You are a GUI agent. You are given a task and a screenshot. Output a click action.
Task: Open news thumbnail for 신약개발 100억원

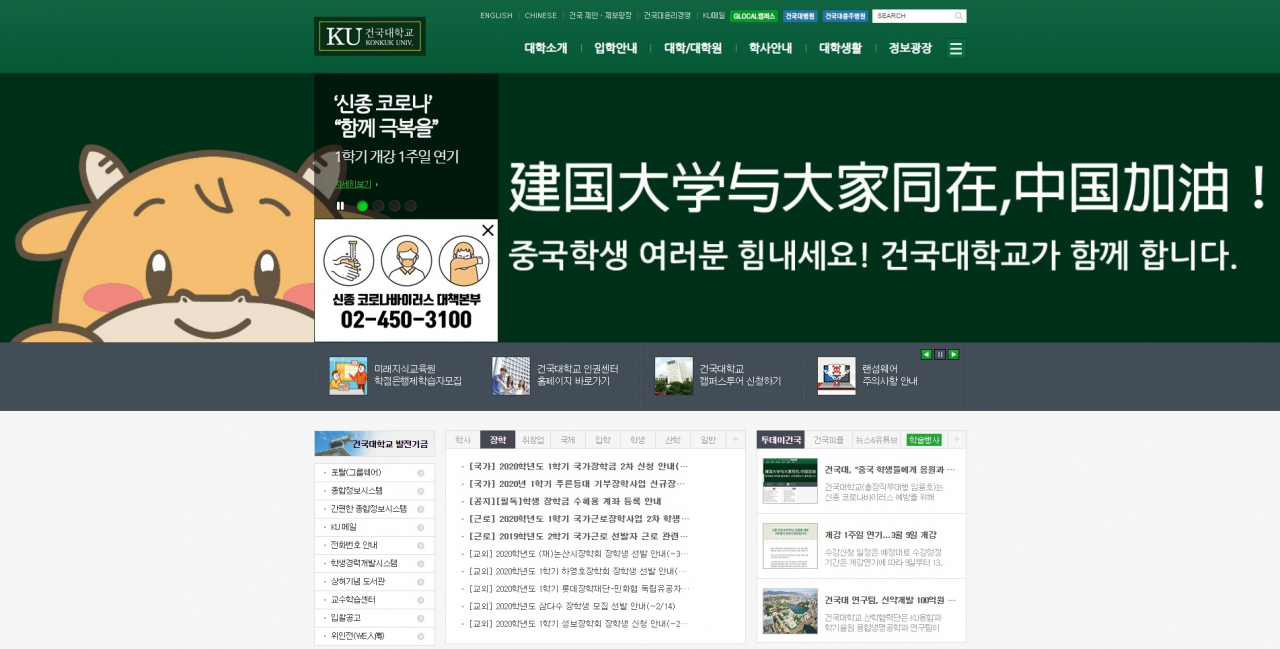click(790, 611)
